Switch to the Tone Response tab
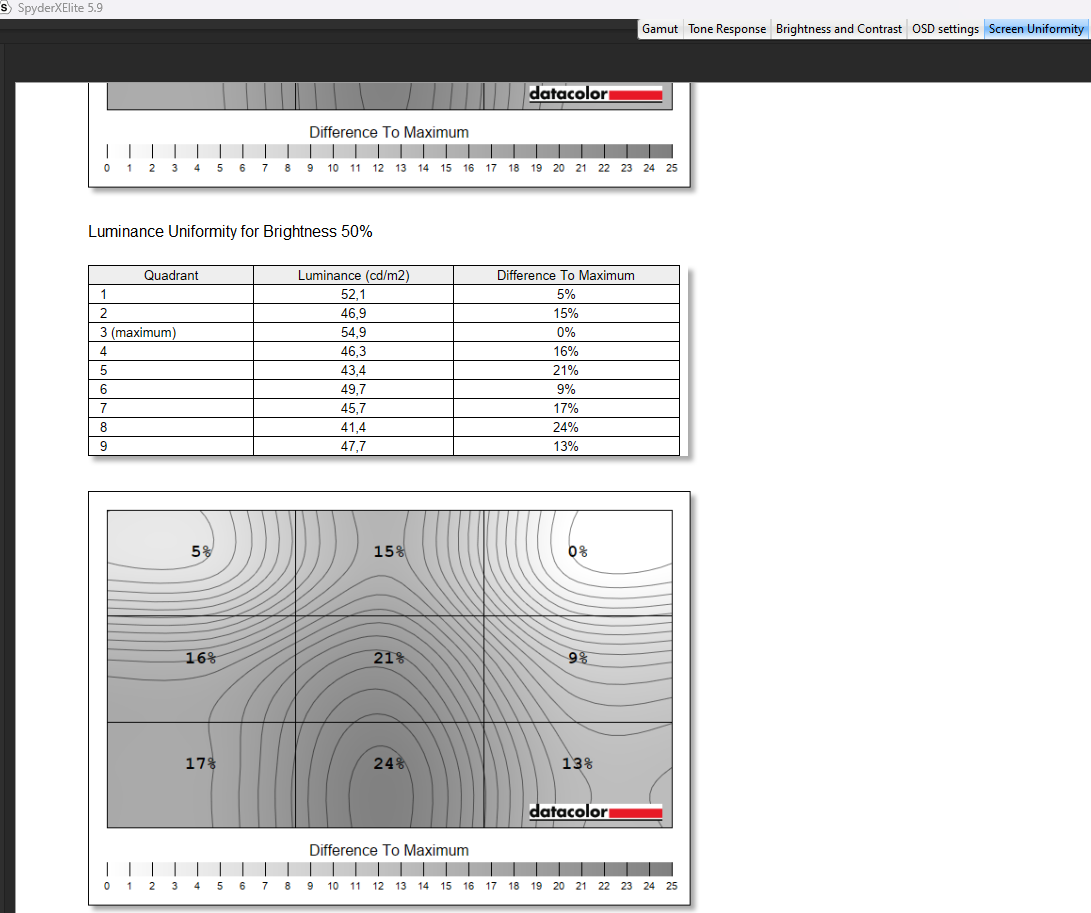This screenshot has width=1091, height=913. coord(727,29)
